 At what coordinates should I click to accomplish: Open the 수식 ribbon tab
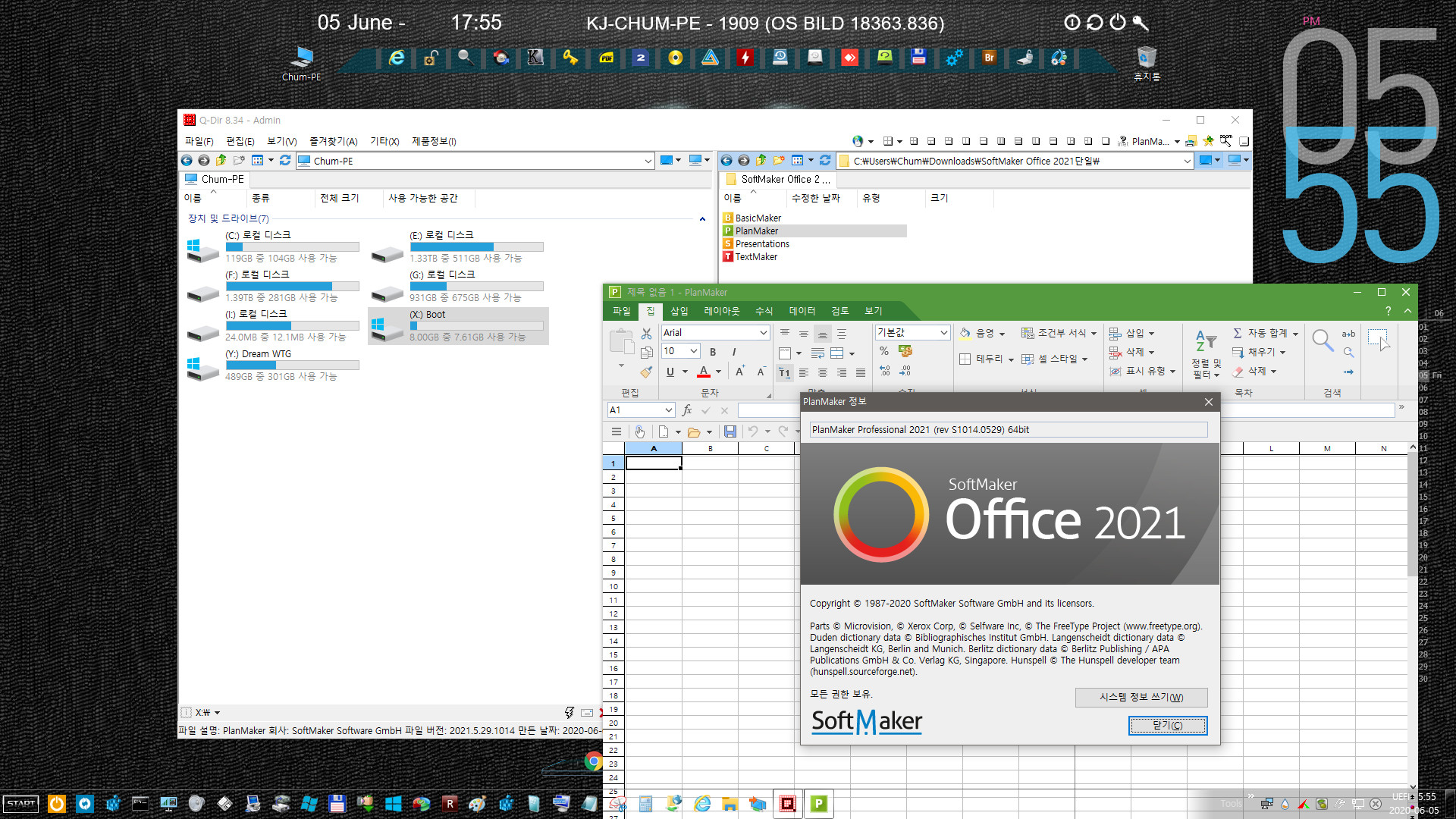764,311
